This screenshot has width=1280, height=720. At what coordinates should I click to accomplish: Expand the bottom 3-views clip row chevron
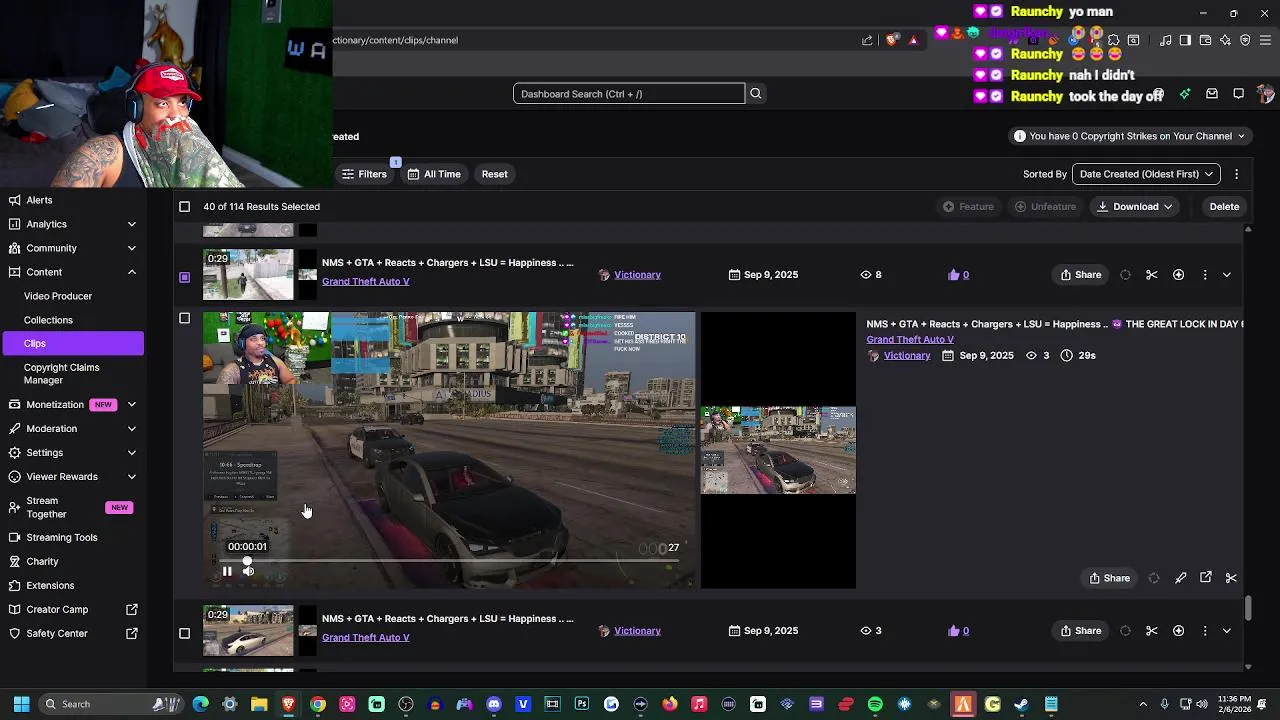(x=1227, y=631)
